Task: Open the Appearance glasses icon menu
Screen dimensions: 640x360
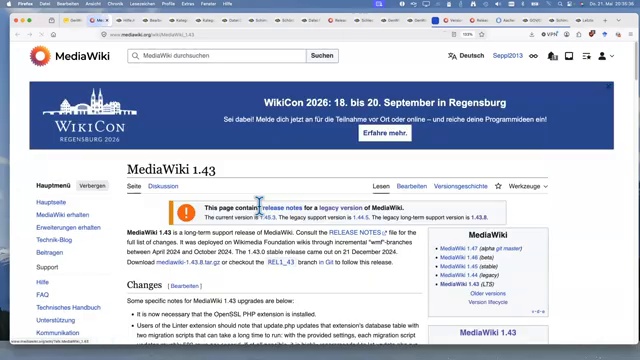Action: pyautogui.click(x=533, y=56)
